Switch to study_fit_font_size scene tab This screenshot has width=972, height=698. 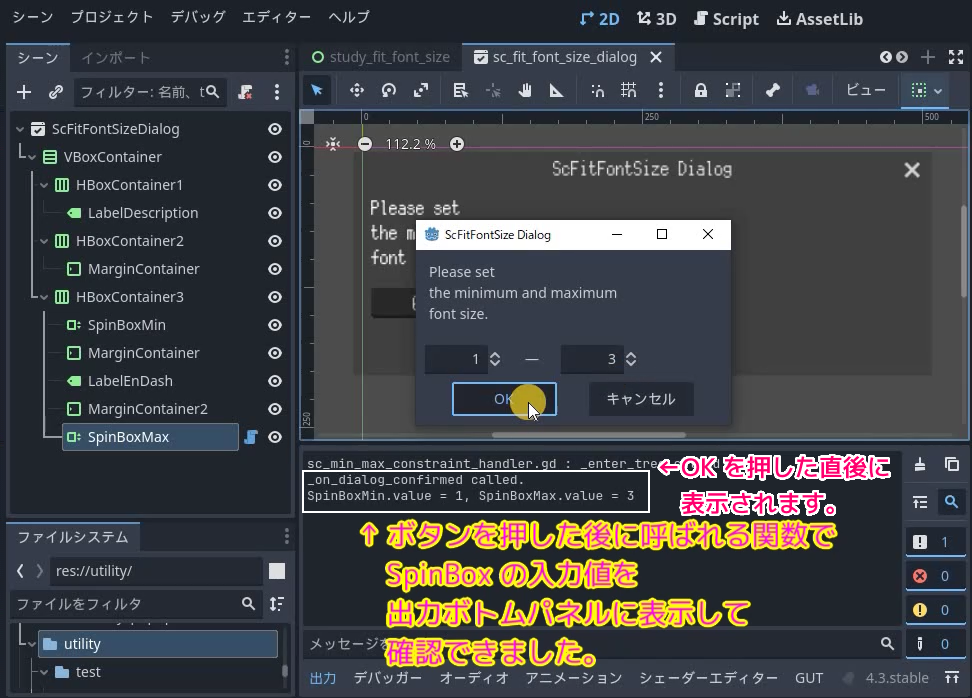point(381,58)
